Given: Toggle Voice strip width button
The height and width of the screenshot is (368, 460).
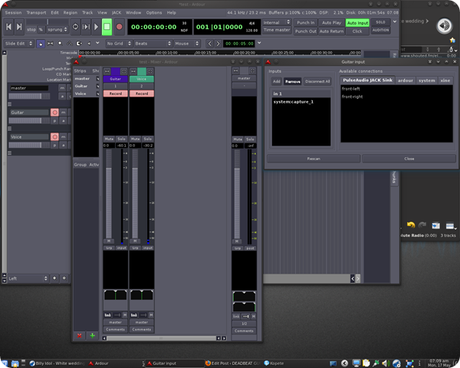Looking at the screenshot, I should (150, 71).
